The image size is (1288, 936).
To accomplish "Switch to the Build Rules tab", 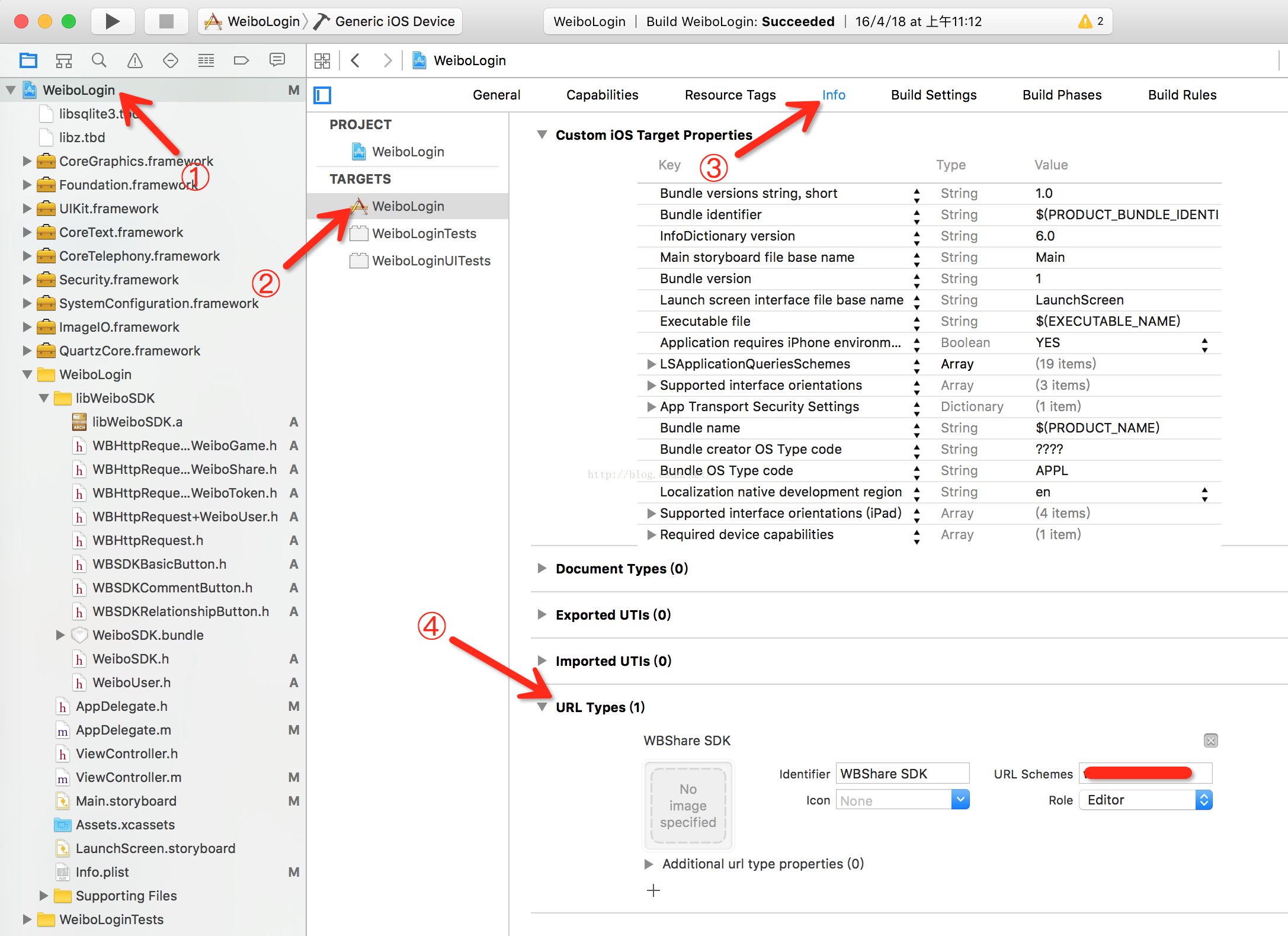I will [x=1182, y=95].
